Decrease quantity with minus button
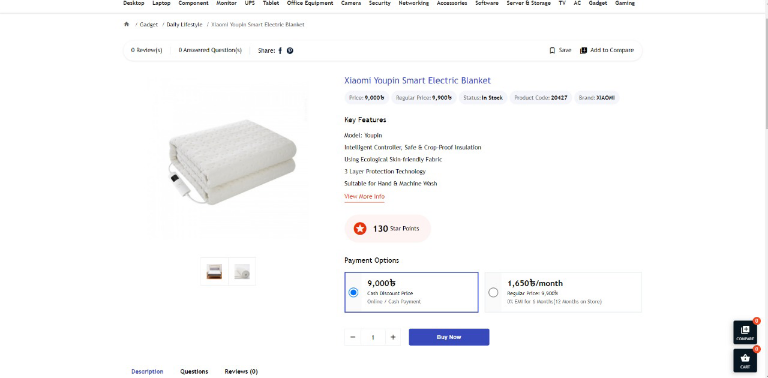This screenshot has width=768, height=378. (x=353, y=337)
